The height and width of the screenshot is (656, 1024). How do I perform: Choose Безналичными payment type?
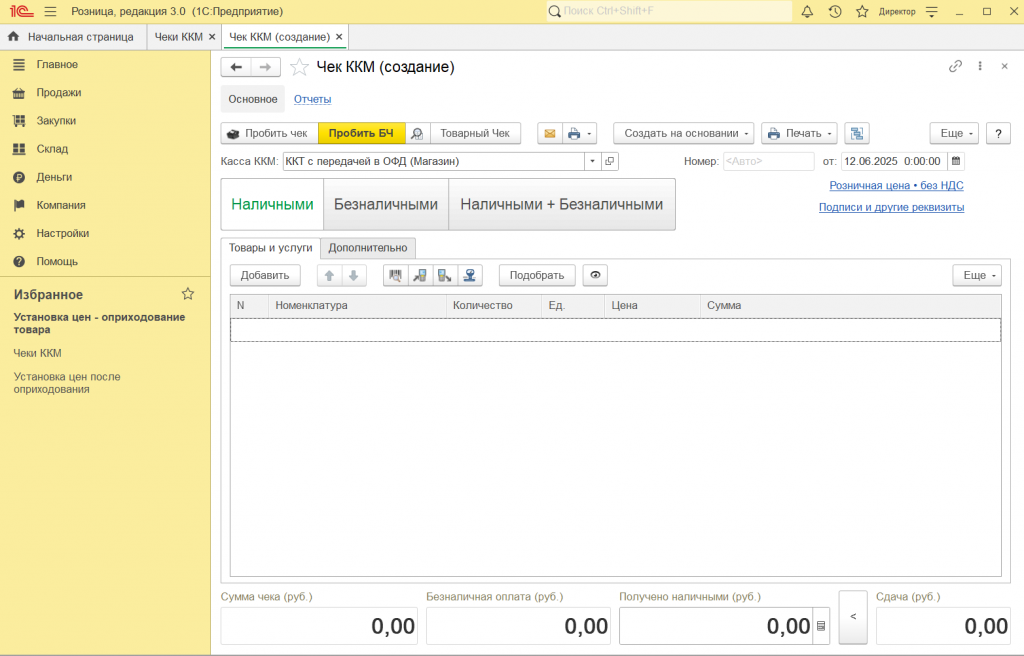(386, 205)
